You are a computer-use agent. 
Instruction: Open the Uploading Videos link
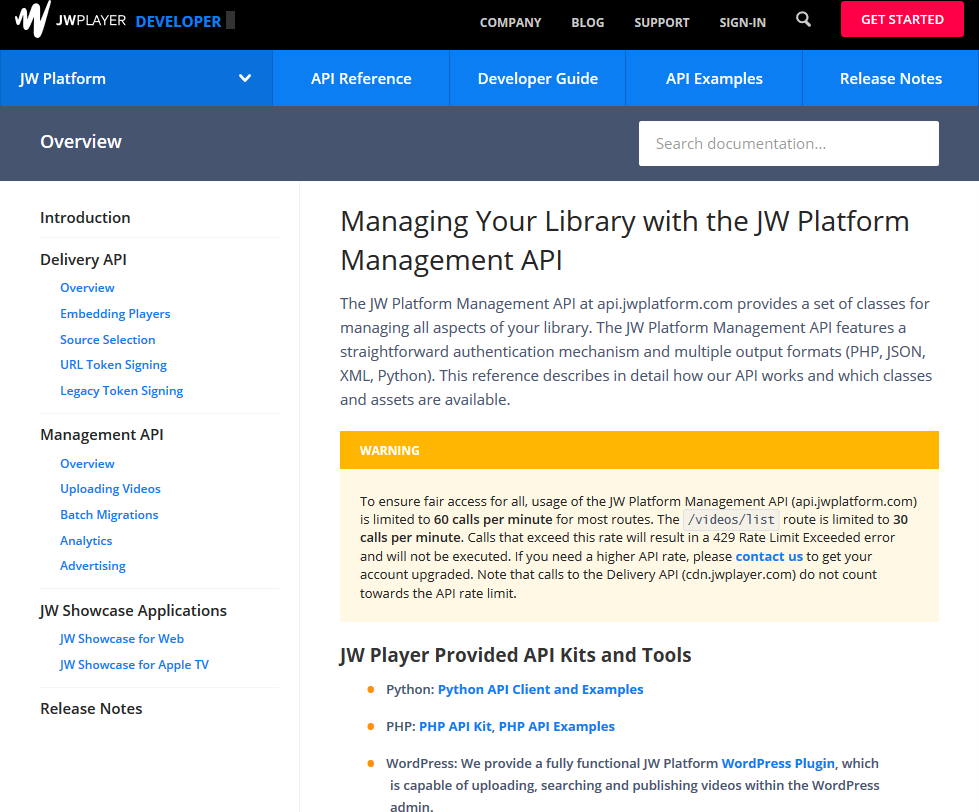coord(110,489)
